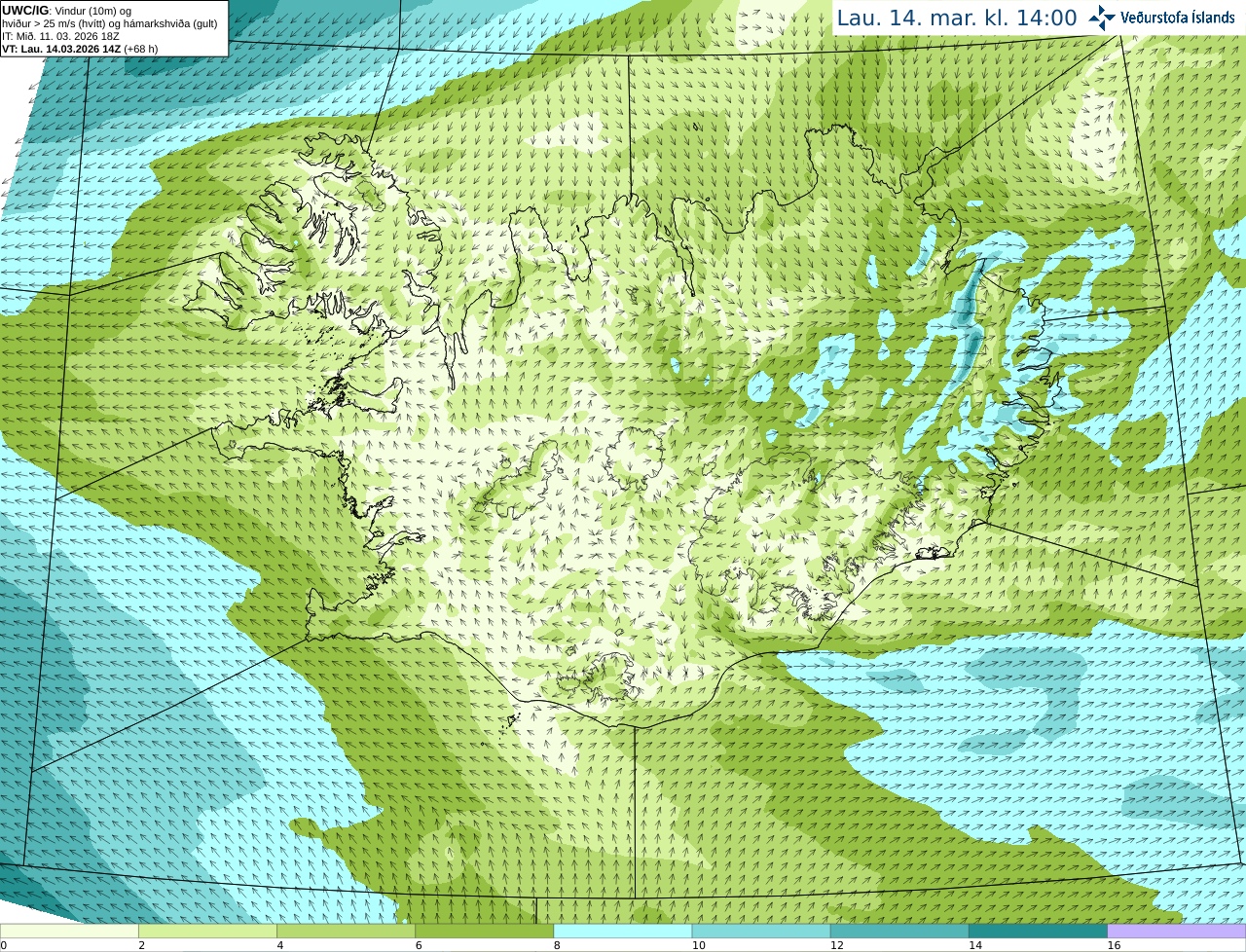Pick the medium green 4–6 m/s legend swatch
The width and height of the screenshot is (1246, 952).
click(x=346, y=932)
